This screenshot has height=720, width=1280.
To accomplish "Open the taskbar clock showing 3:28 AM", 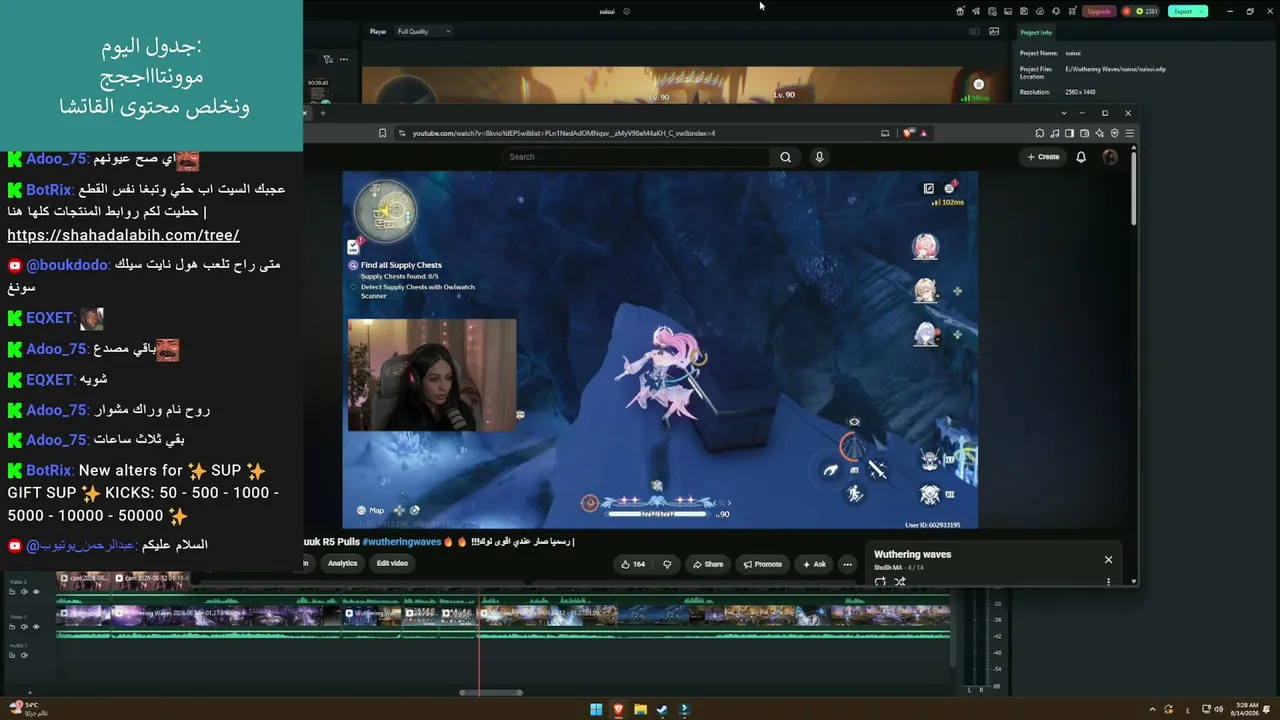I will (1246, 709).
